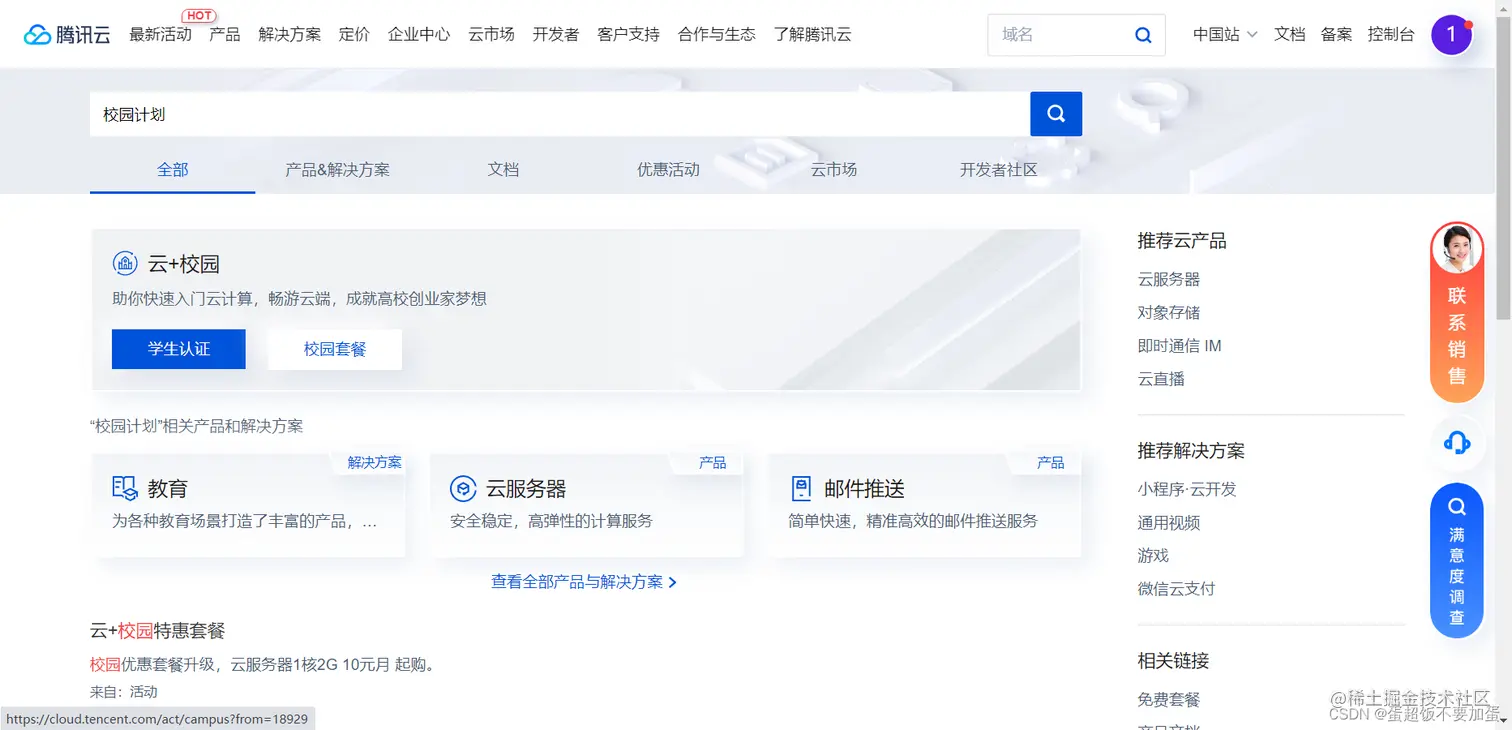Click 通用视频 solution link
The width and height of the screenshot is (1512, 730).
(x=1169, y=522)
